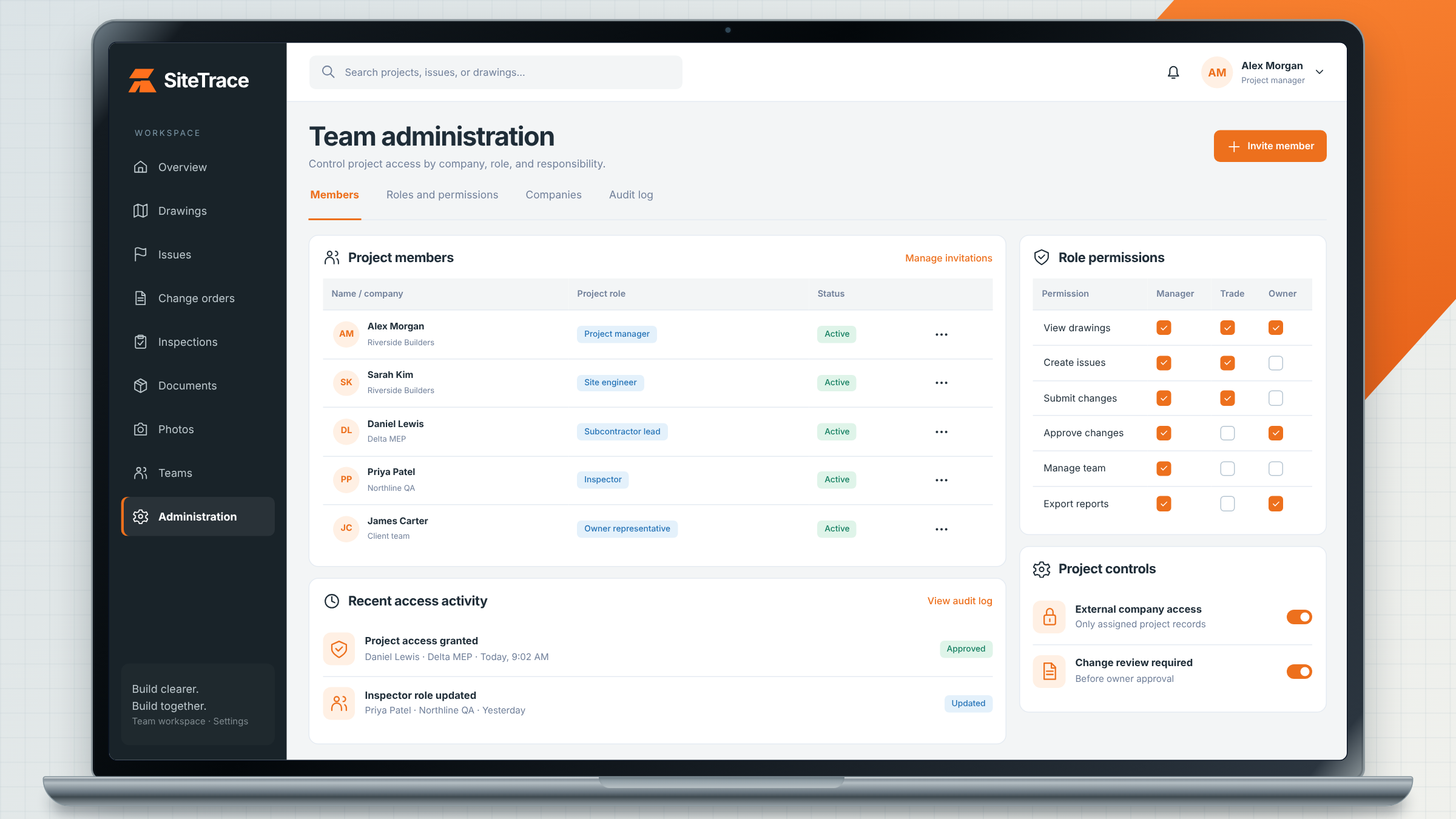Image resolution: width=1456 pixels, height=819 pixels.
Task: Open Photos via its camera icon
Action: click(x=141, y=429)
